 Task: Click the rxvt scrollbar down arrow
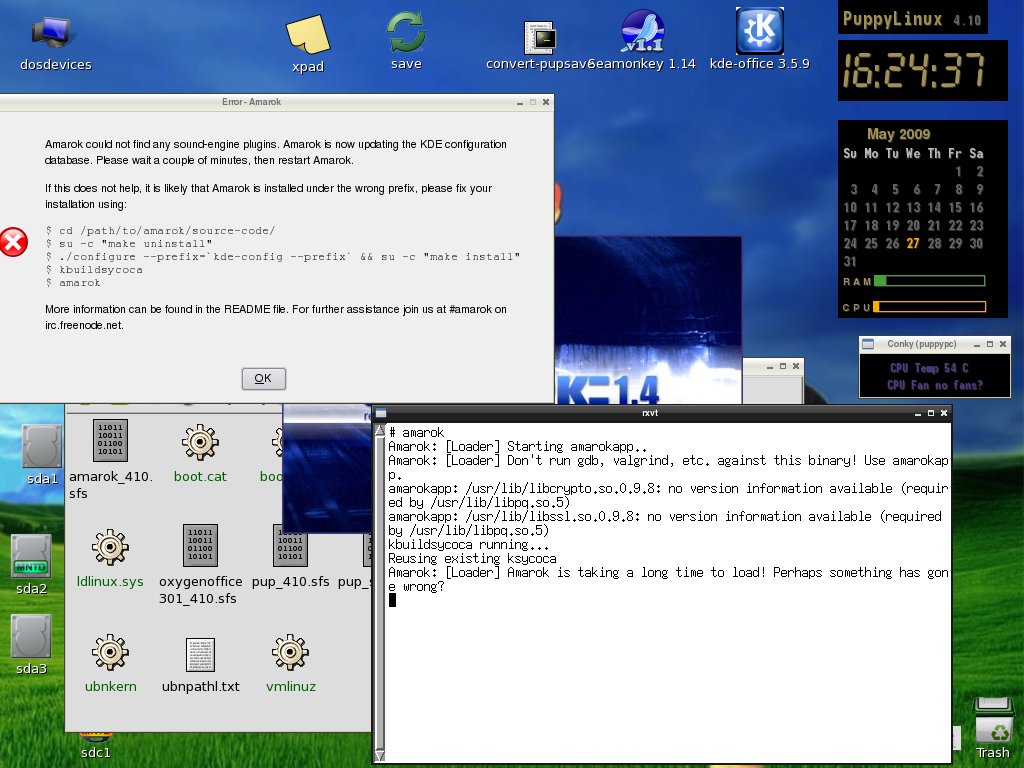[379, 756]
